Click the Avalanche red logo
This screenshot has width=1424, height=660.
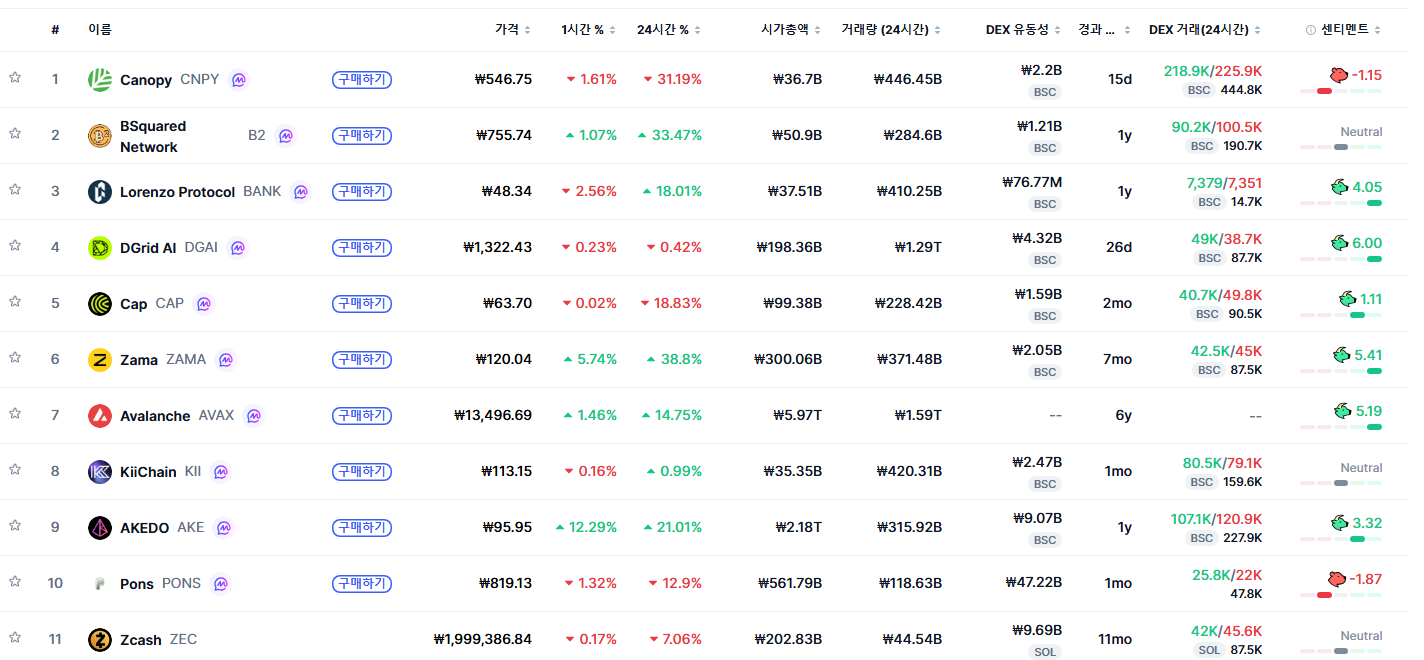(100, 415)
